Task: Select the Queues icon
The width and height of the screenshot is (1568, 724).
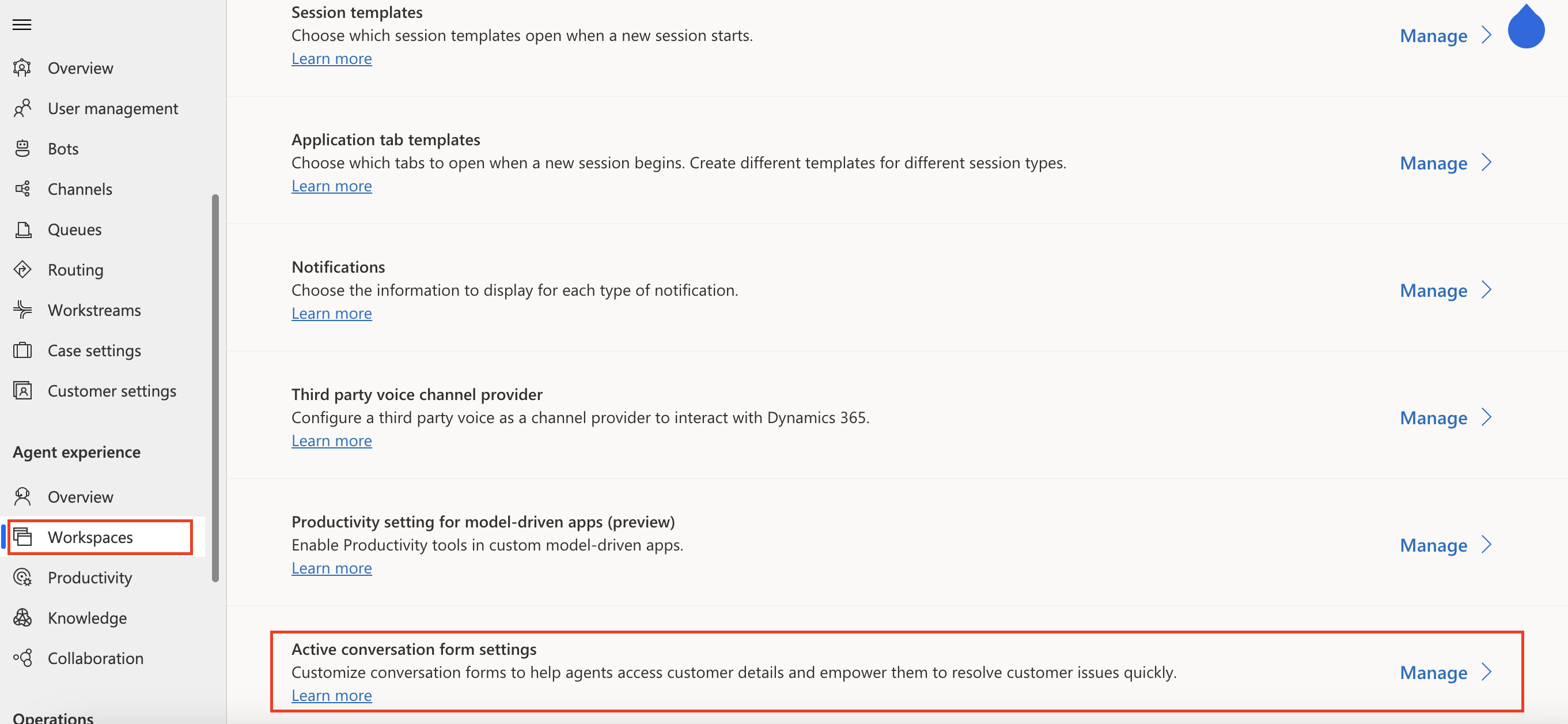Action: coord(22,229)
